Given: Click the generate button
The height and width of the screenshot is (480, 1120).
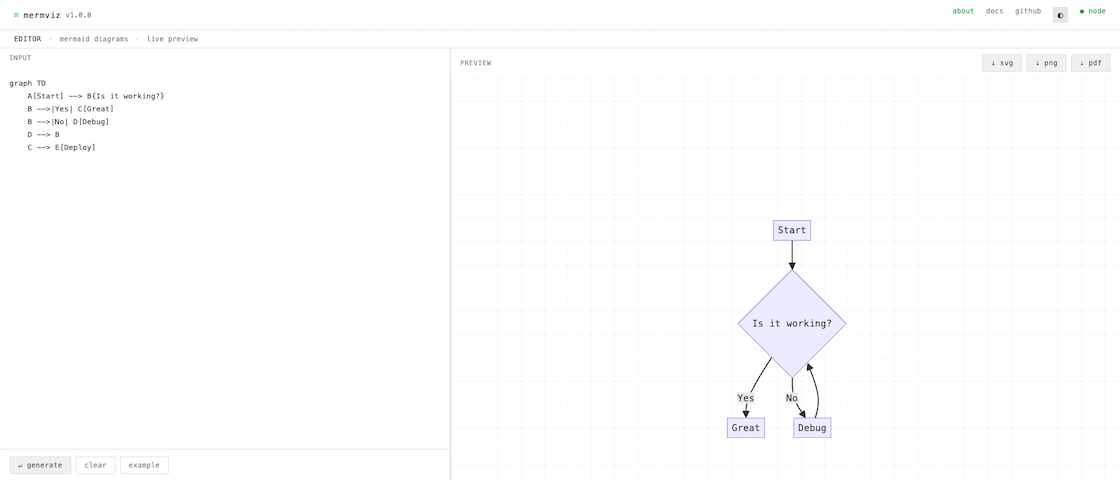Looking at the screenshot, I should click(40, 465).
